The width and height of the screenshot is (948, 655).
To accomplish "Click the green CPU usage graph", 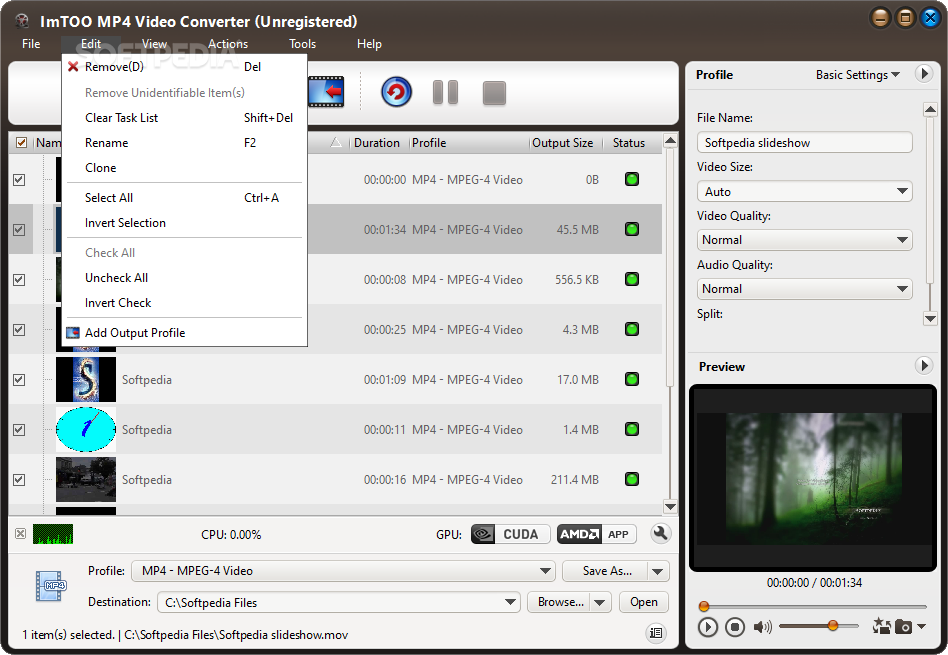I will 53,534.
